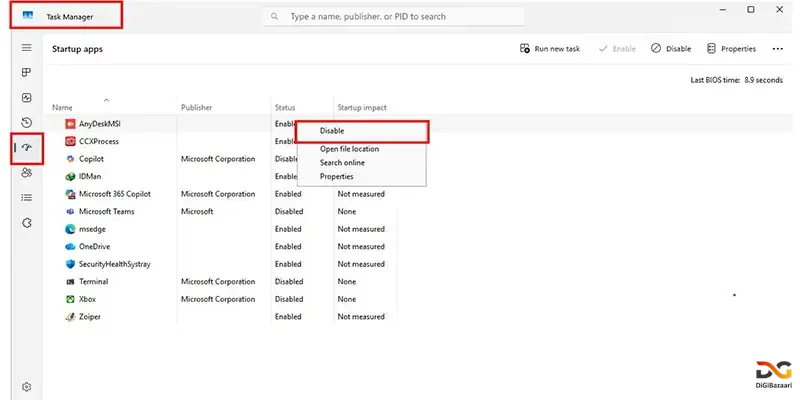Open the Details page icon
Viewport: 800px width, 400px height.
tap(27, 197)
